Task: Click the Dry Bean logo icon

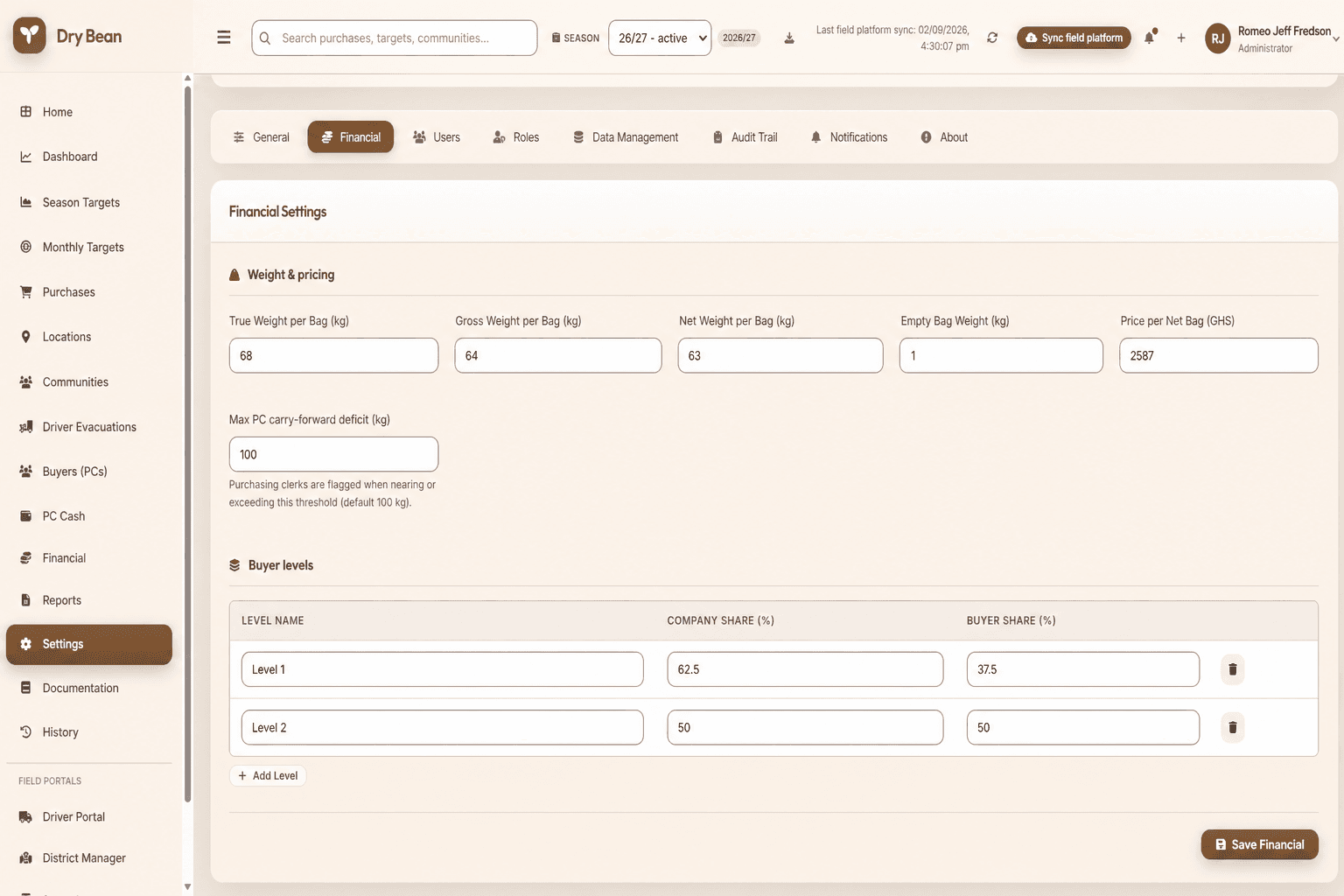Action: click(x=30, y=36)
